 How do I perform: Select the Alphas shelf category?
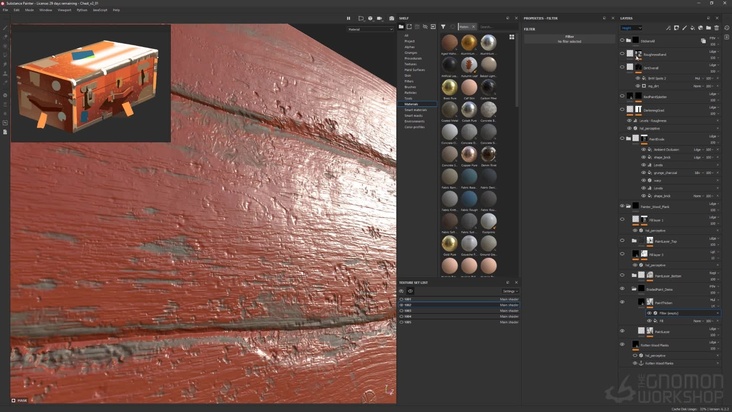409,47
